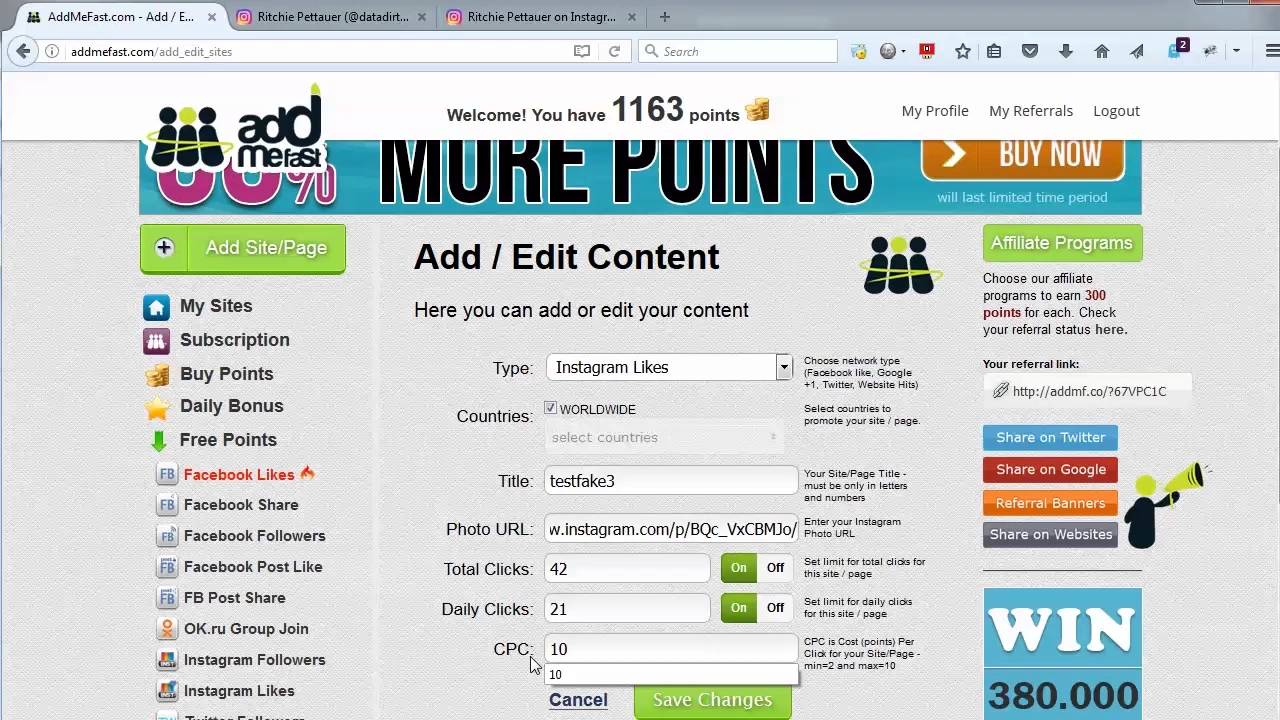Click the paper plane send icon
The image size is (1280, 720).
point(1137,51)
